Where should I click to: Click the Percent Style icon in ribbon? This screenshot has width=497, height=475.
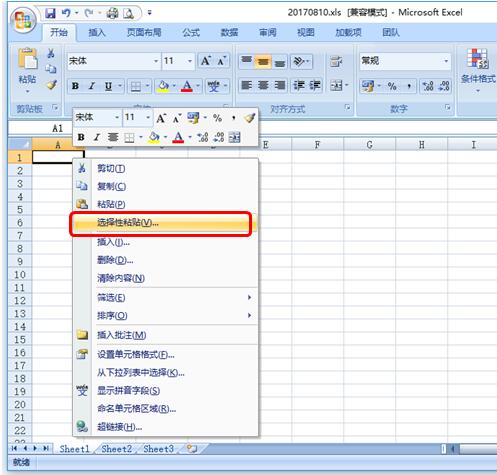pos(392,86)
